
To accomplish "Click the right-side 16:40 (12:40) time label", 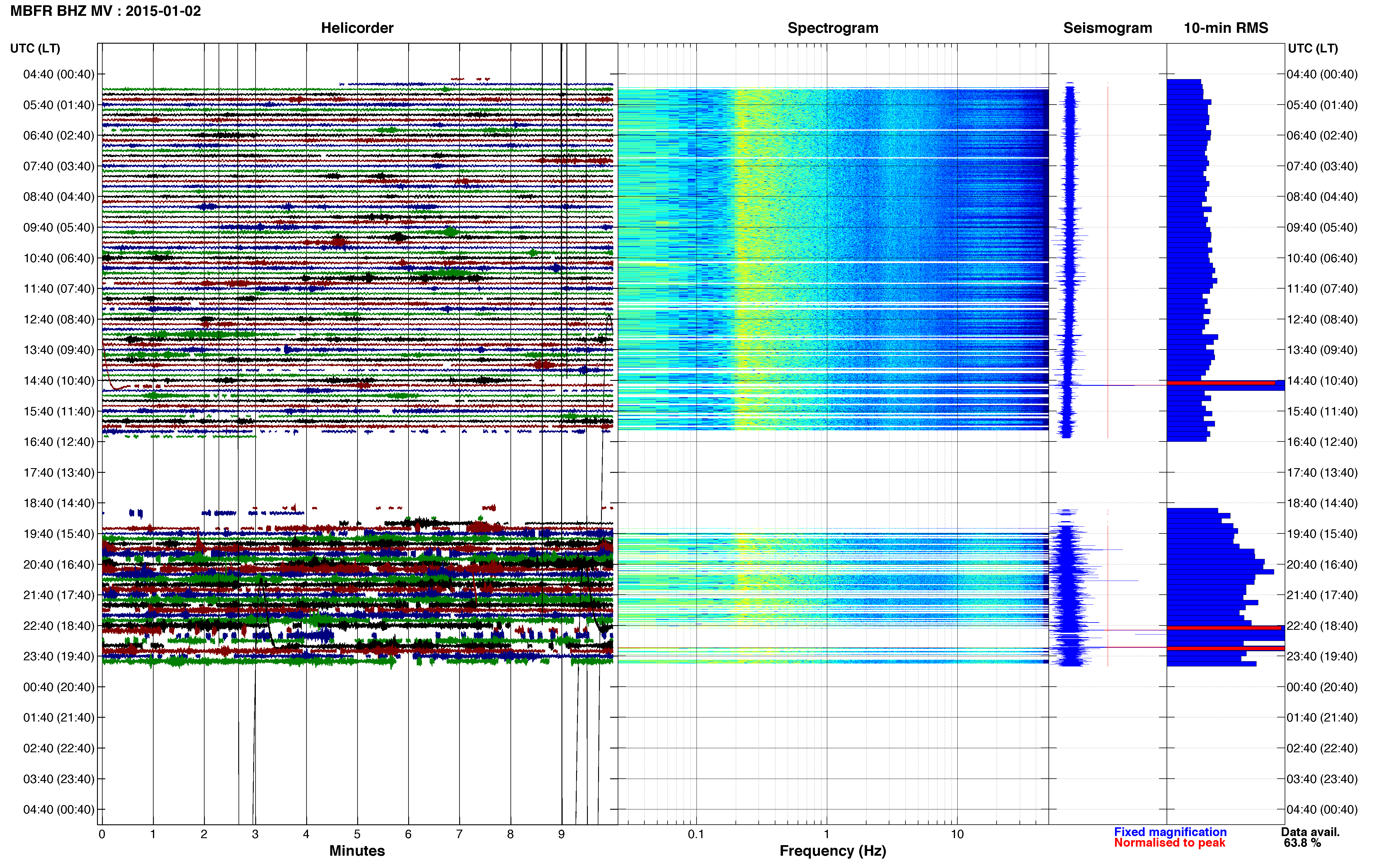I will (x=1322, y=441).
